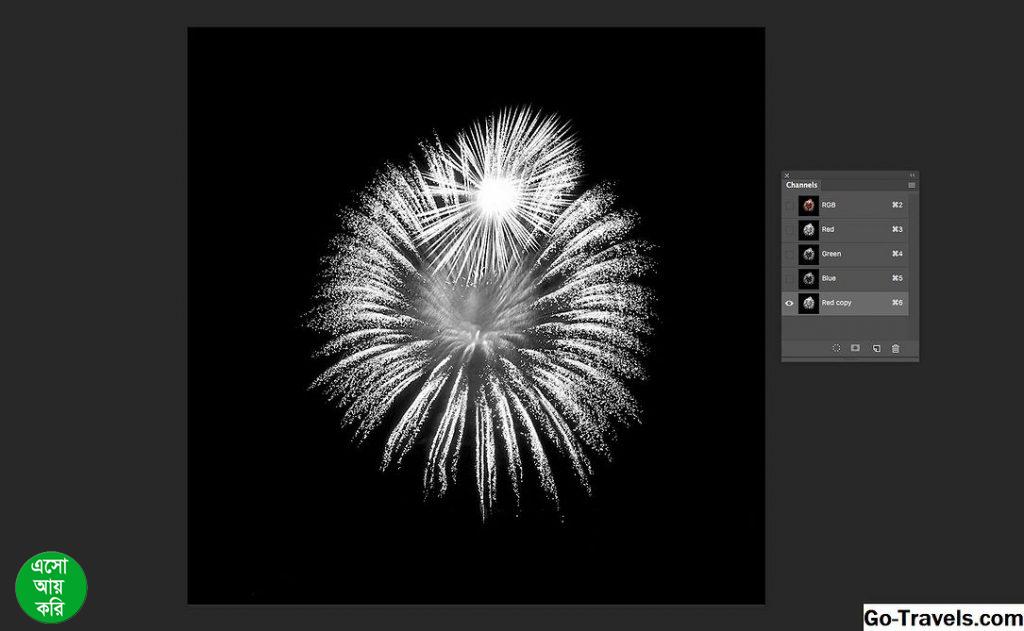Hide the Red copy channel

pos(789,303)
